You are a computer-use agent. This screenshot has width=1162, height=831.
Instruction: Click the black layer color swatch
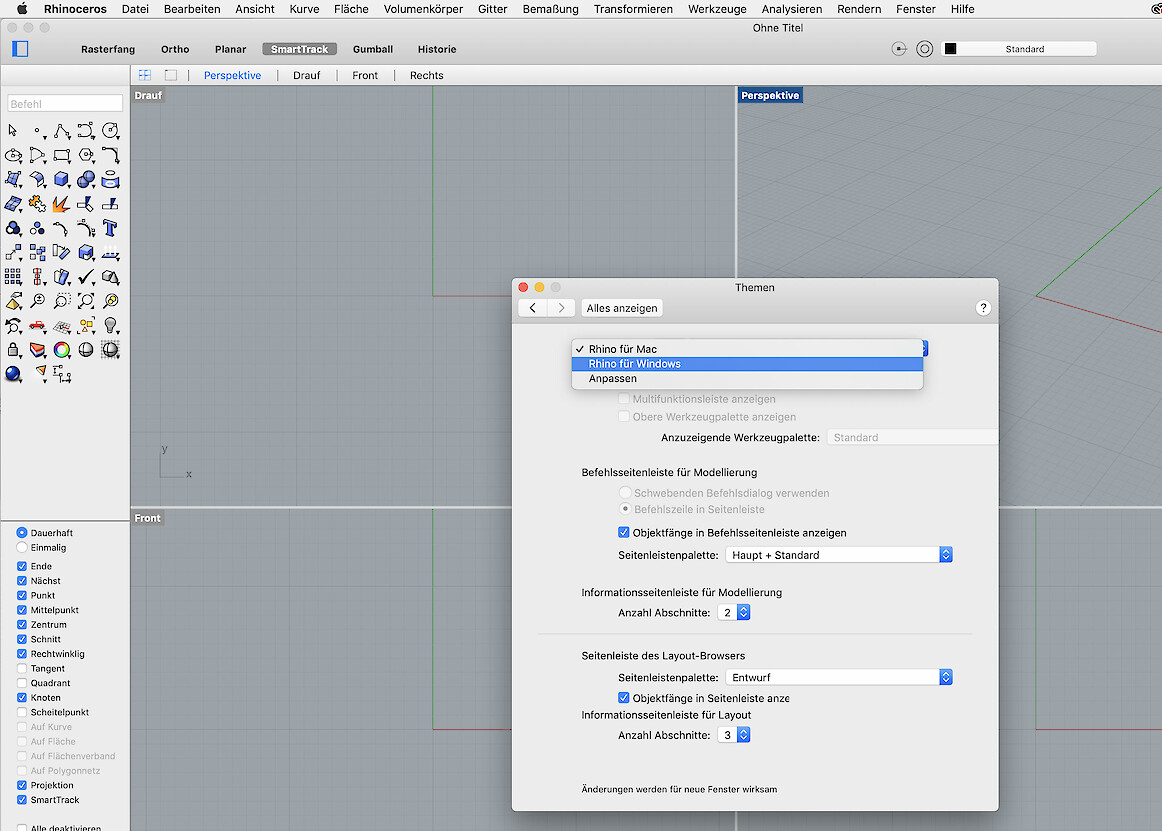[951, 49]
